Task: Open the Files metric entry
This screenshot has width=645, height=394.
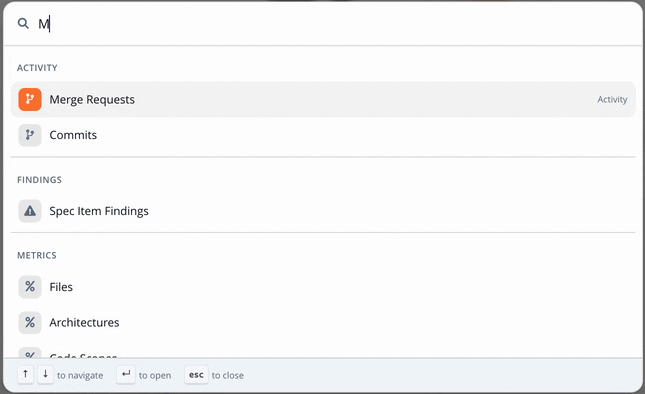Action: point(323,287)
